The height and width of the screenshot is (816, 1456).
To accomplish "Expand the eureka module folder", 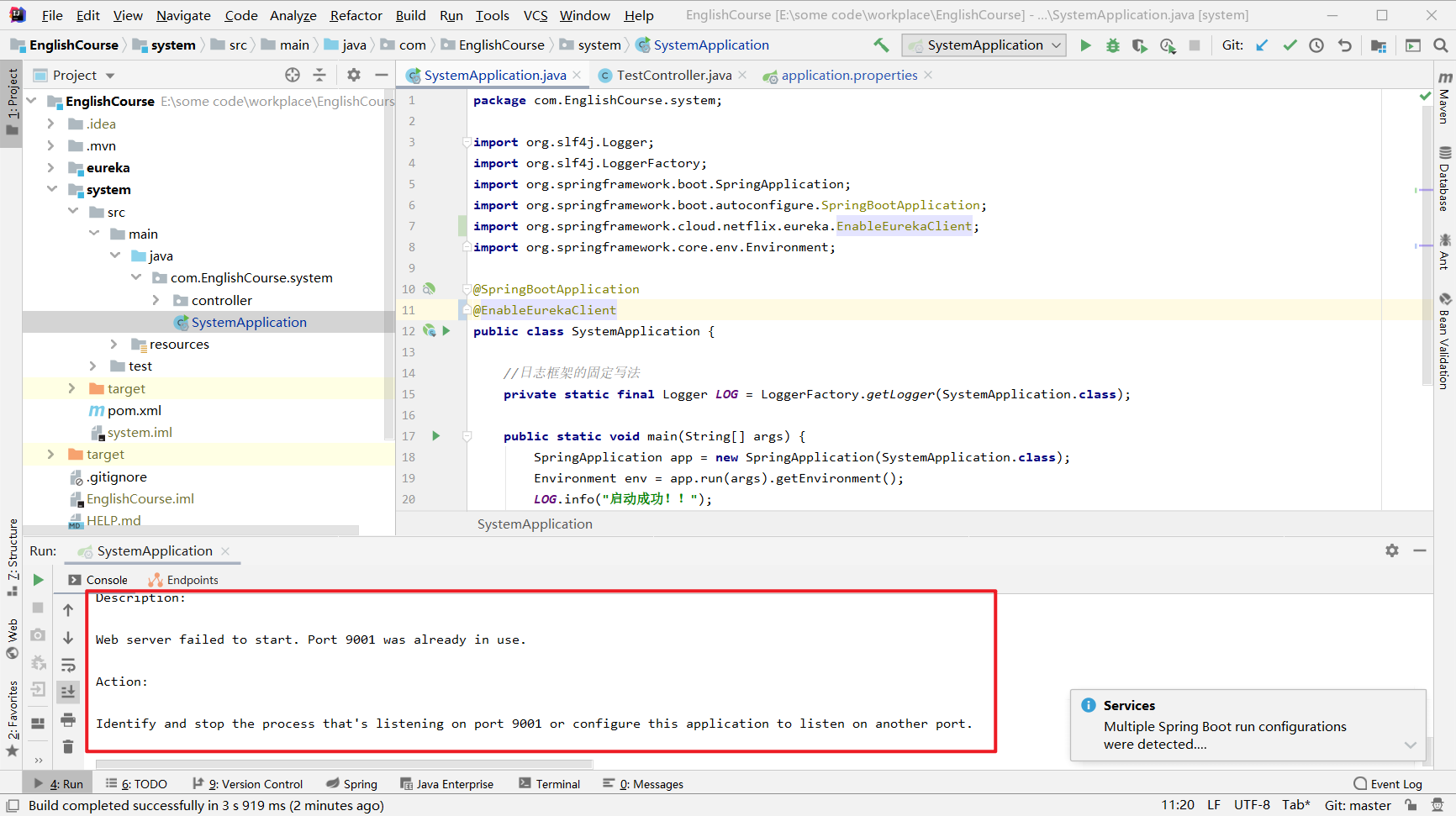I will pos(51,168).
